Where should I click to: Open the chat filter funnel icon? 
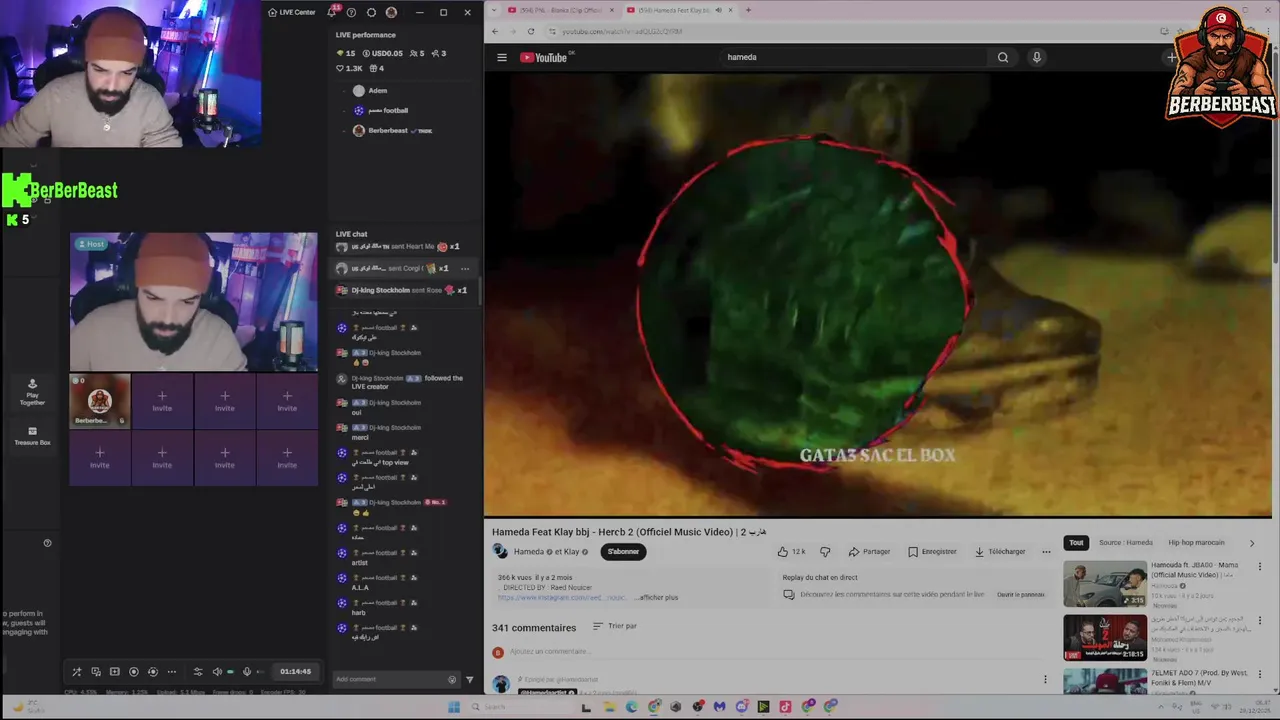470,680
